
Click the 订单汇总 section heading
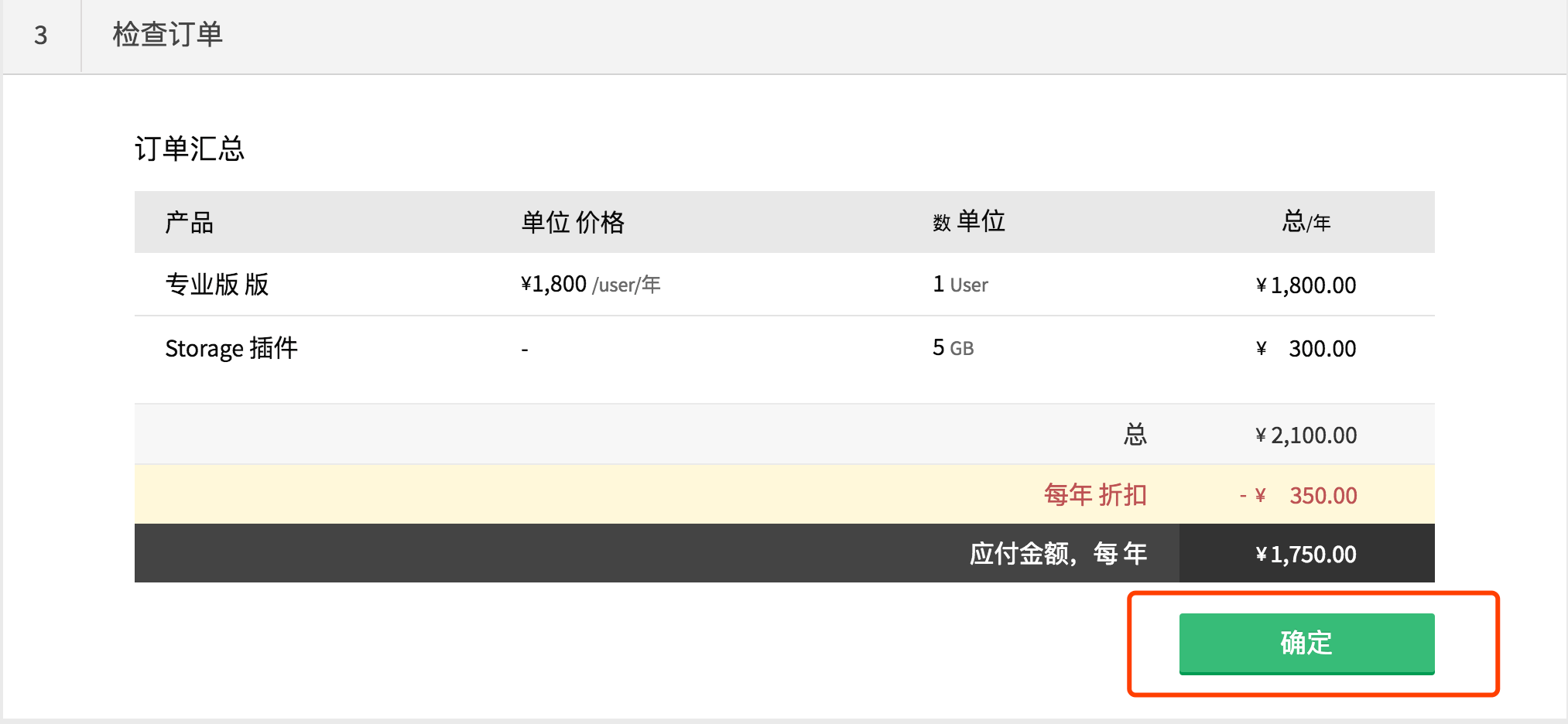click(x=190, y=149)
